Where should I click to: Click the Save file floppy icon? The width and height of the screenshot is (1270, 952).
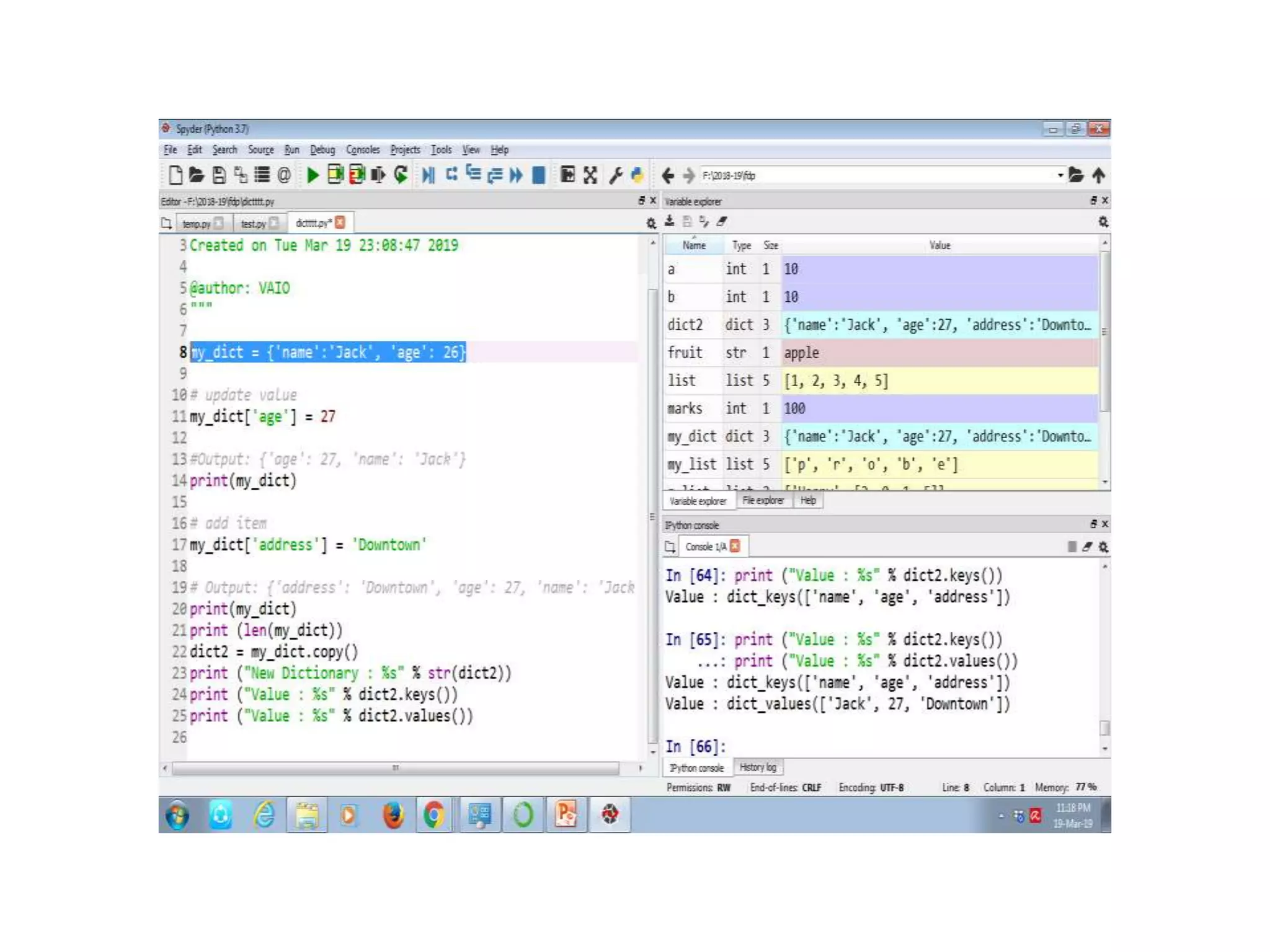tap(218, 175)
